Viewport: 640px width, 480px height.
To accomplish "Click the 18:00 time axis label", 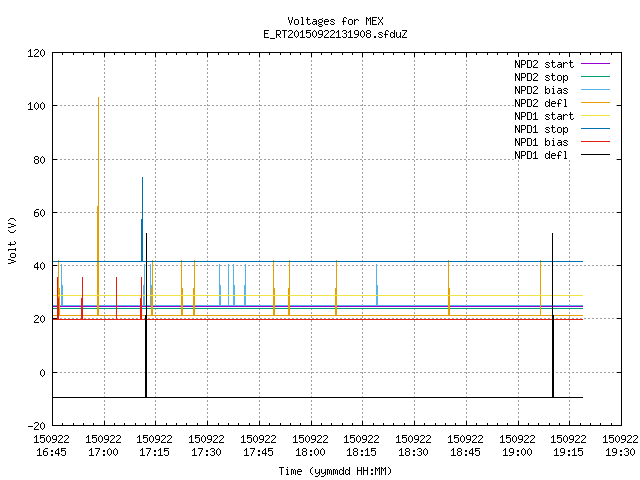I will 310,453.
